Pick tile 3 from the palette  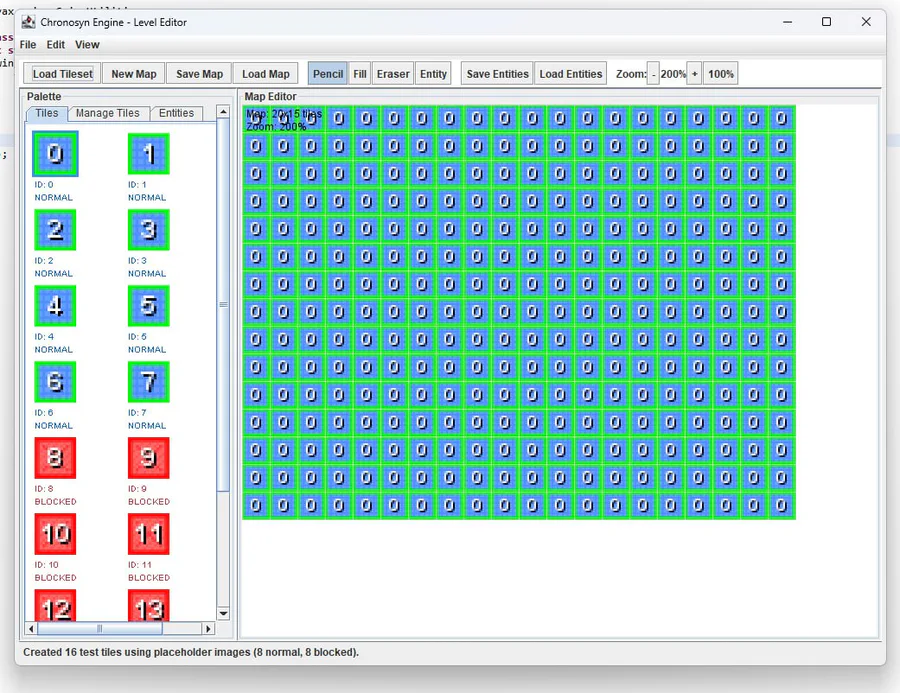(x=149, y=230)
